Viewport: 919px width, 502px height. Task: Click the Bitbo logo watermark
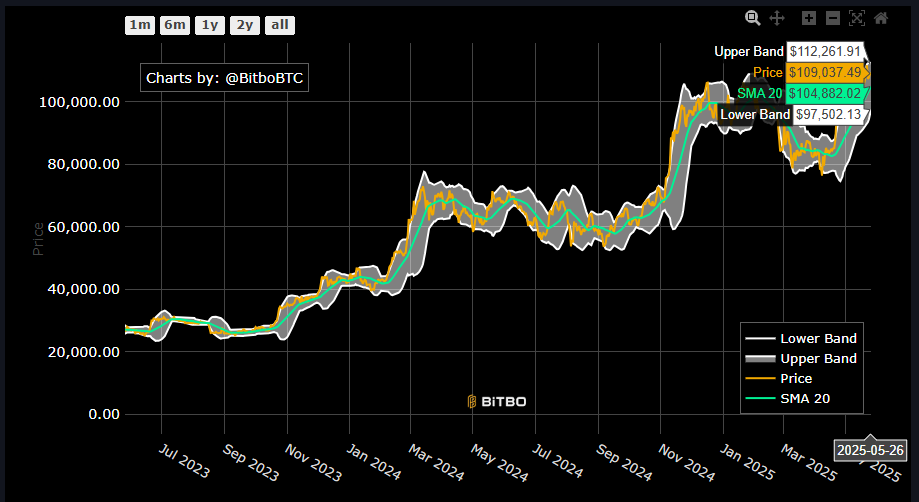pyautogui.click(x=497, y=402)
